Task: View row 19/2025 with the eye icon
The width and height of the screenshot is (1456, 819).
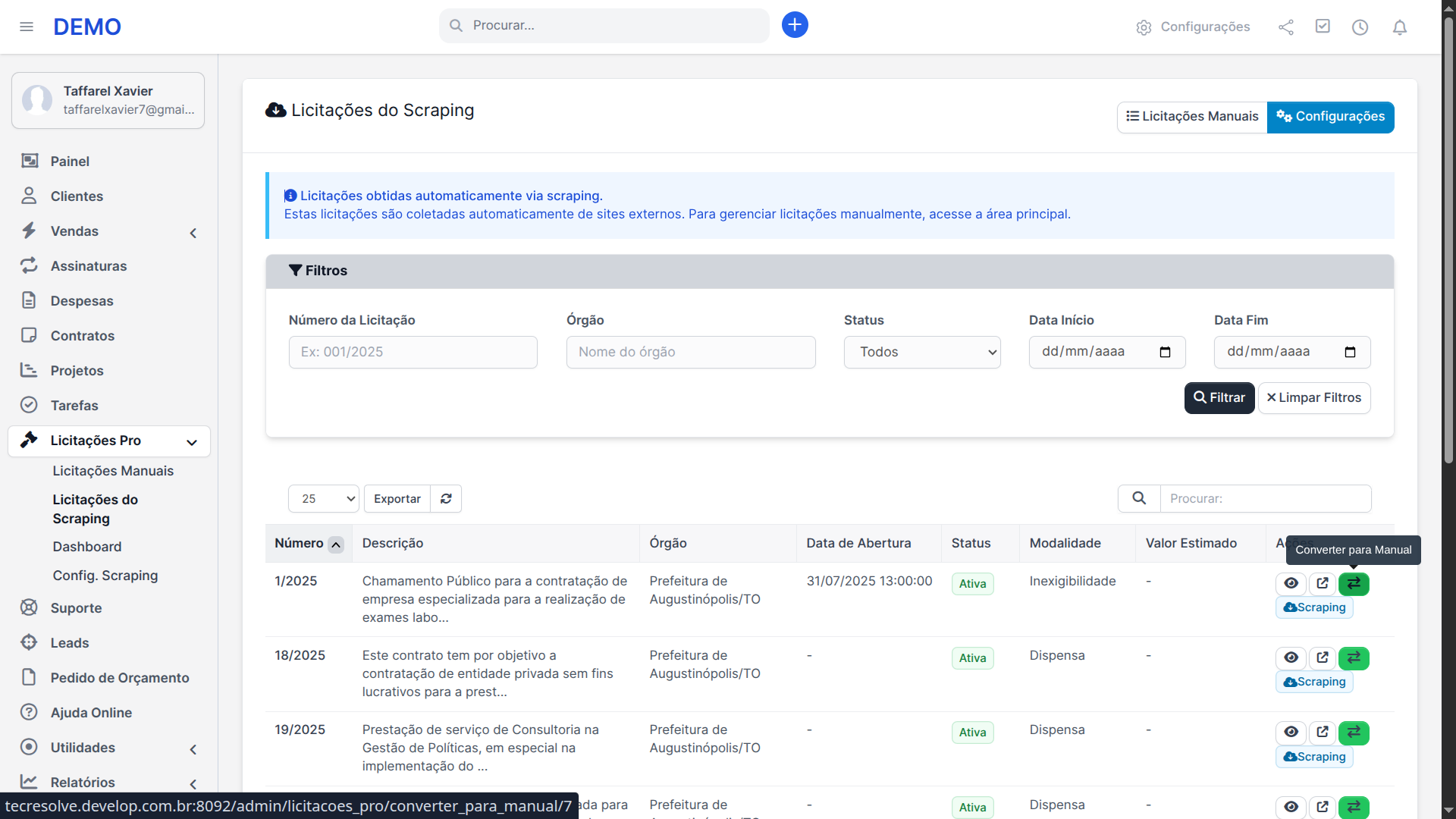Action: coord(1291,733)
